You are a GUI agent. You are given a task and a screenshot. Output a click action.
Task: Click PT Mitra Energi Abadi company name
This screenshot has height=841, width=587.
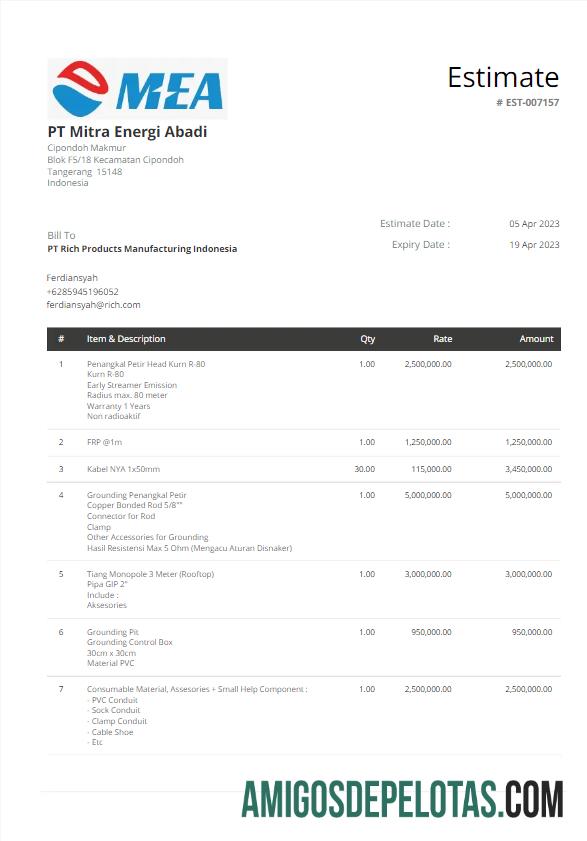click(127, 131)
